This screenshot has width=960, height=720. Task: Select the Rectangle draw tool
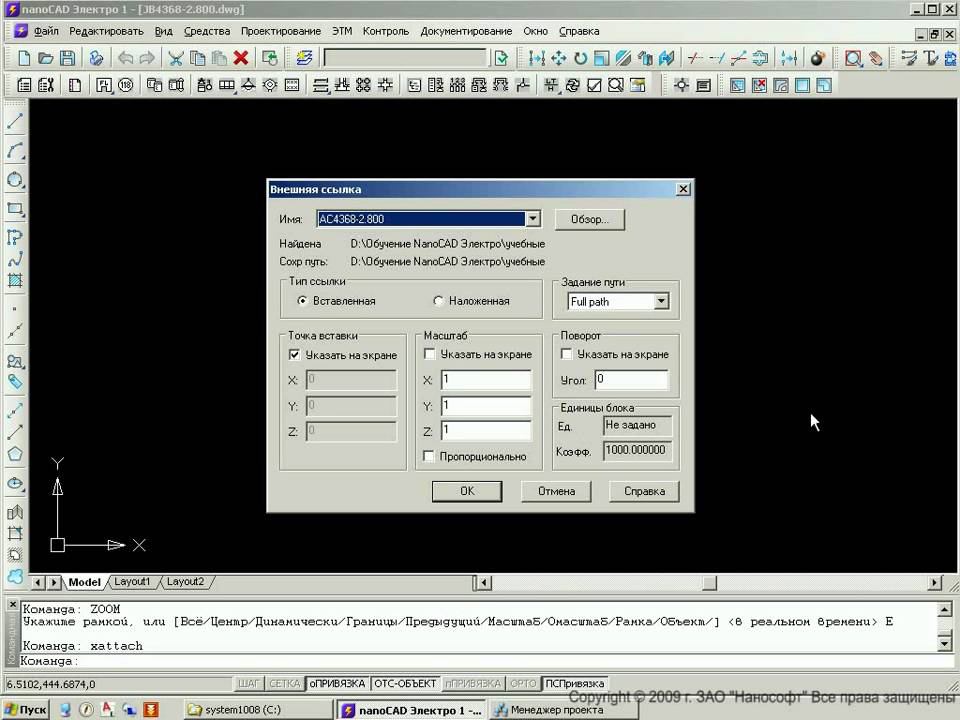[15, 209]
